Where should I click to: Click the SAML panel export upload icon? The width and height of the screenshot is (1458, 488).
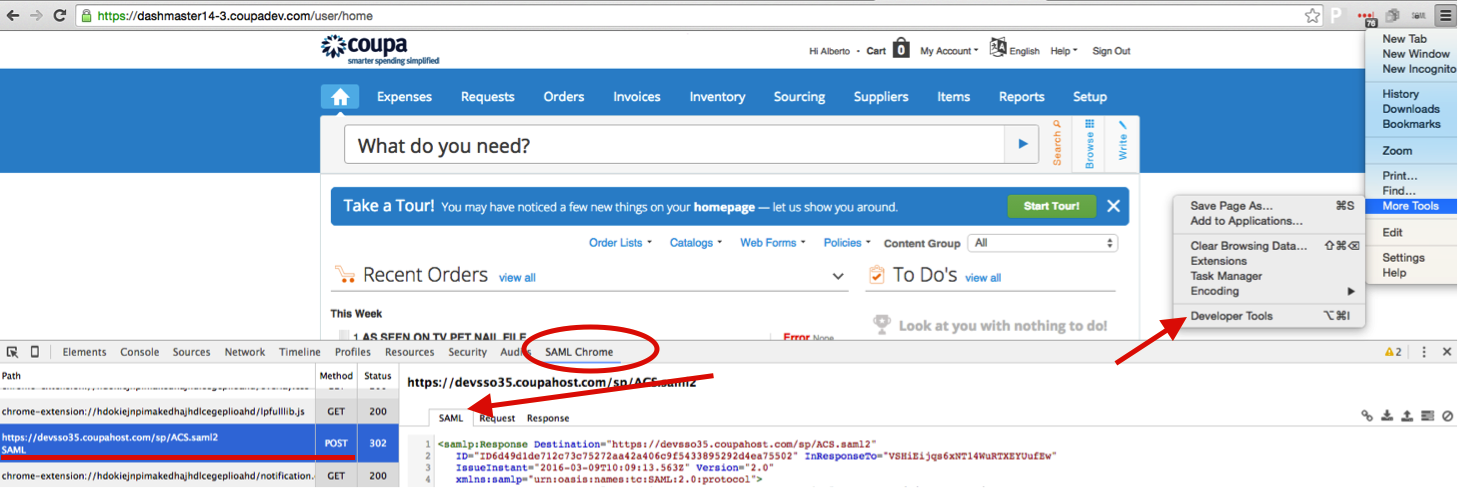[1407, 416]
